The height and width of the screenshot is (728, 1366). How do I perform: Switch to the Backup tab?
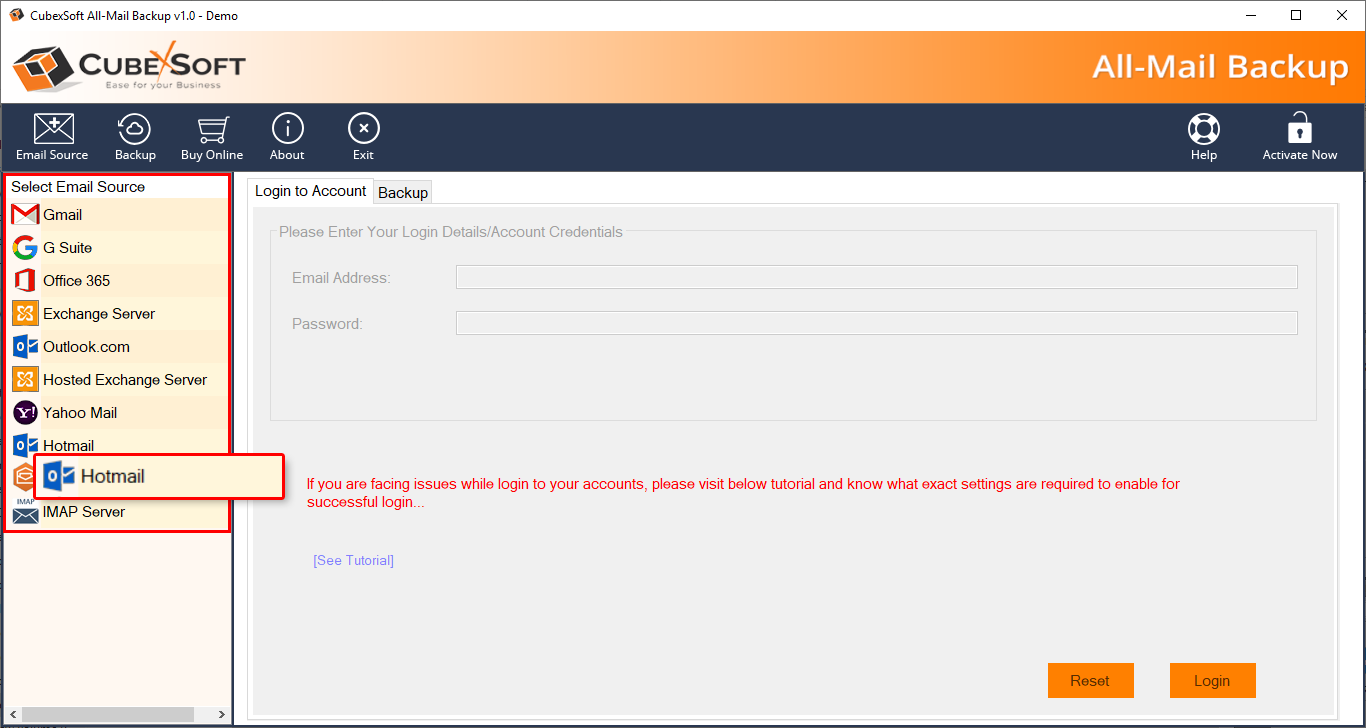coord(403,193)
